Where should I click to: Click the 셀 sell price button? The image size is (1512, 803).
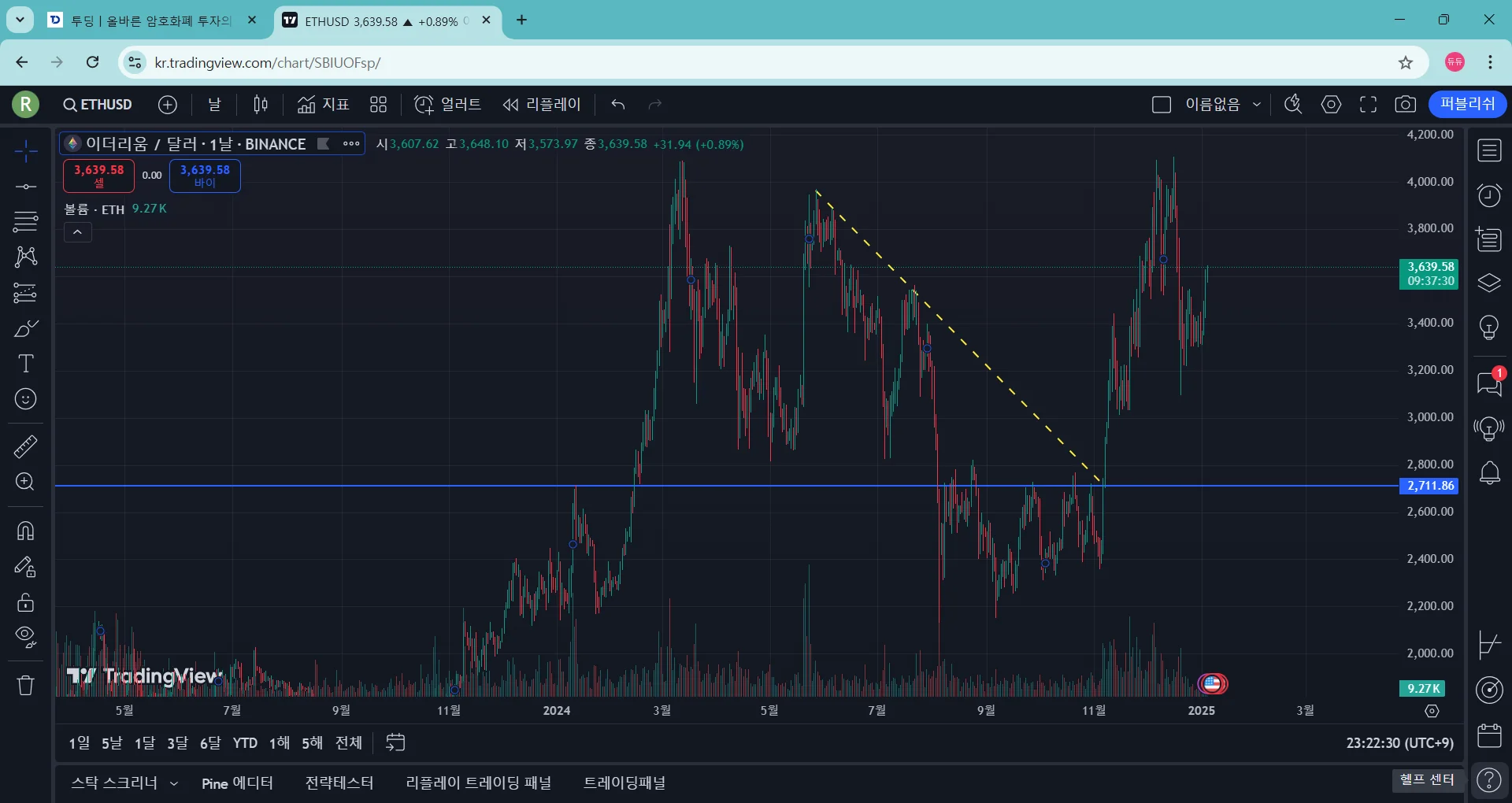pos(98,176)
